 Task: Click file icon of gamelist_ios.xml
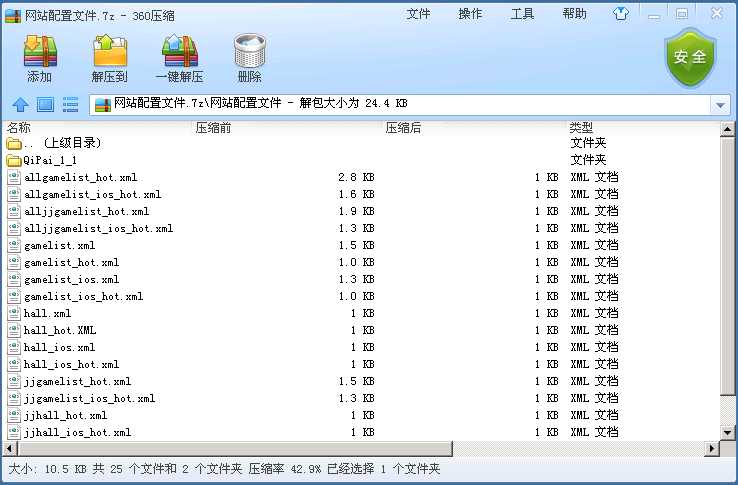click(14, 279)
